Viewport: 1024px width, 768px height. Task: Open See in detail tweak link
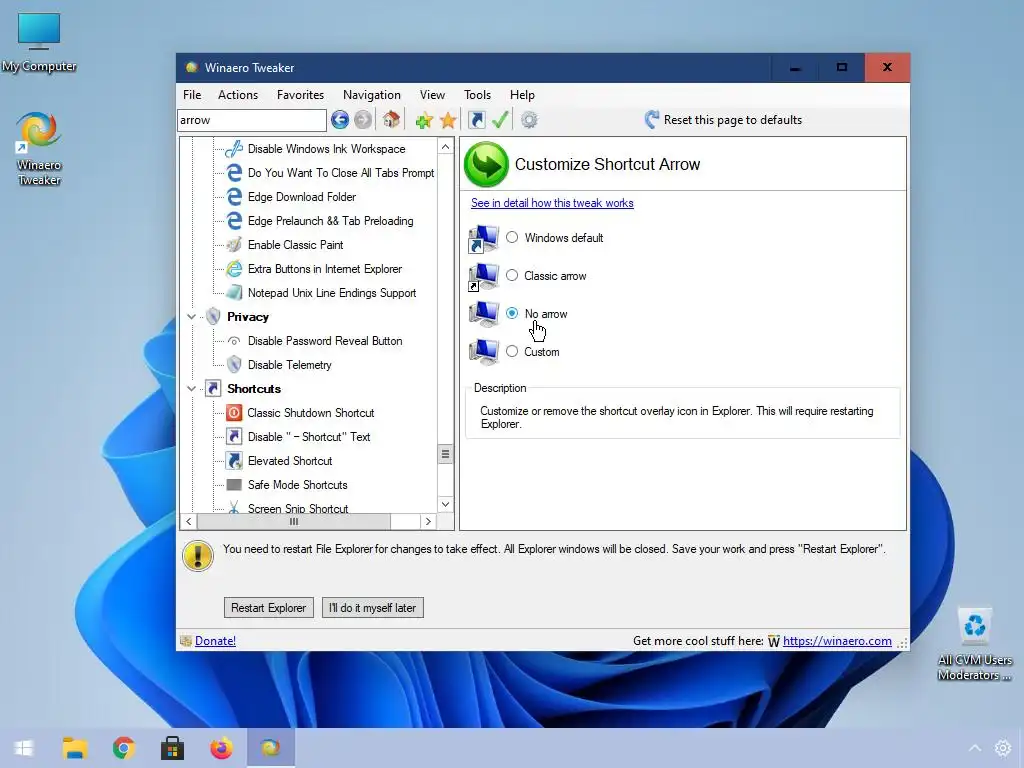point(552,203)
